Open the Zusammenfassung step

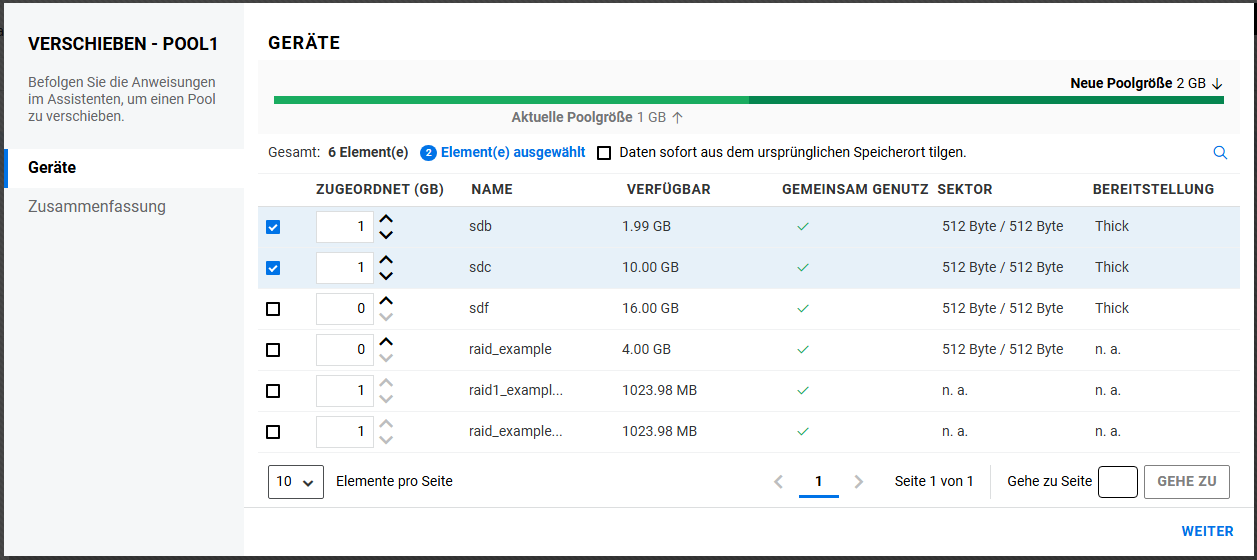pos(97,207)
